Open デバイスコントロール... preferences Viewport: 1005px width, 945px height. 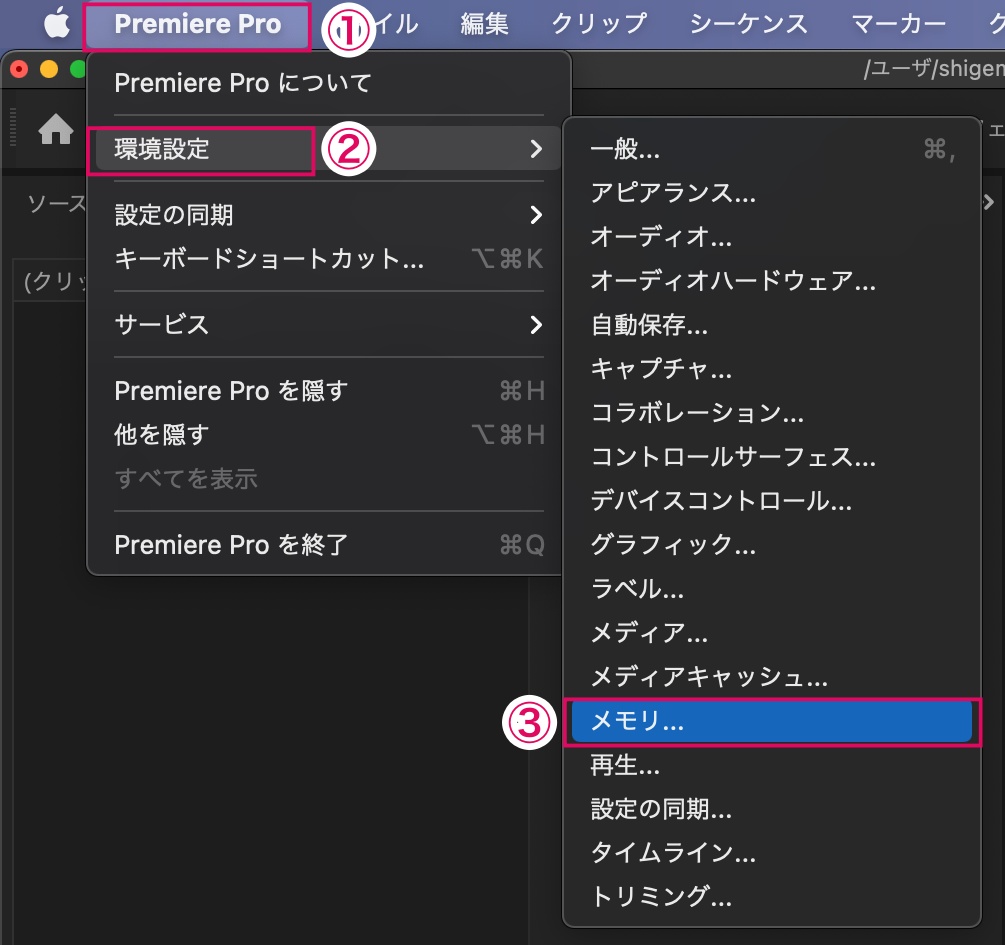(772, 501)
